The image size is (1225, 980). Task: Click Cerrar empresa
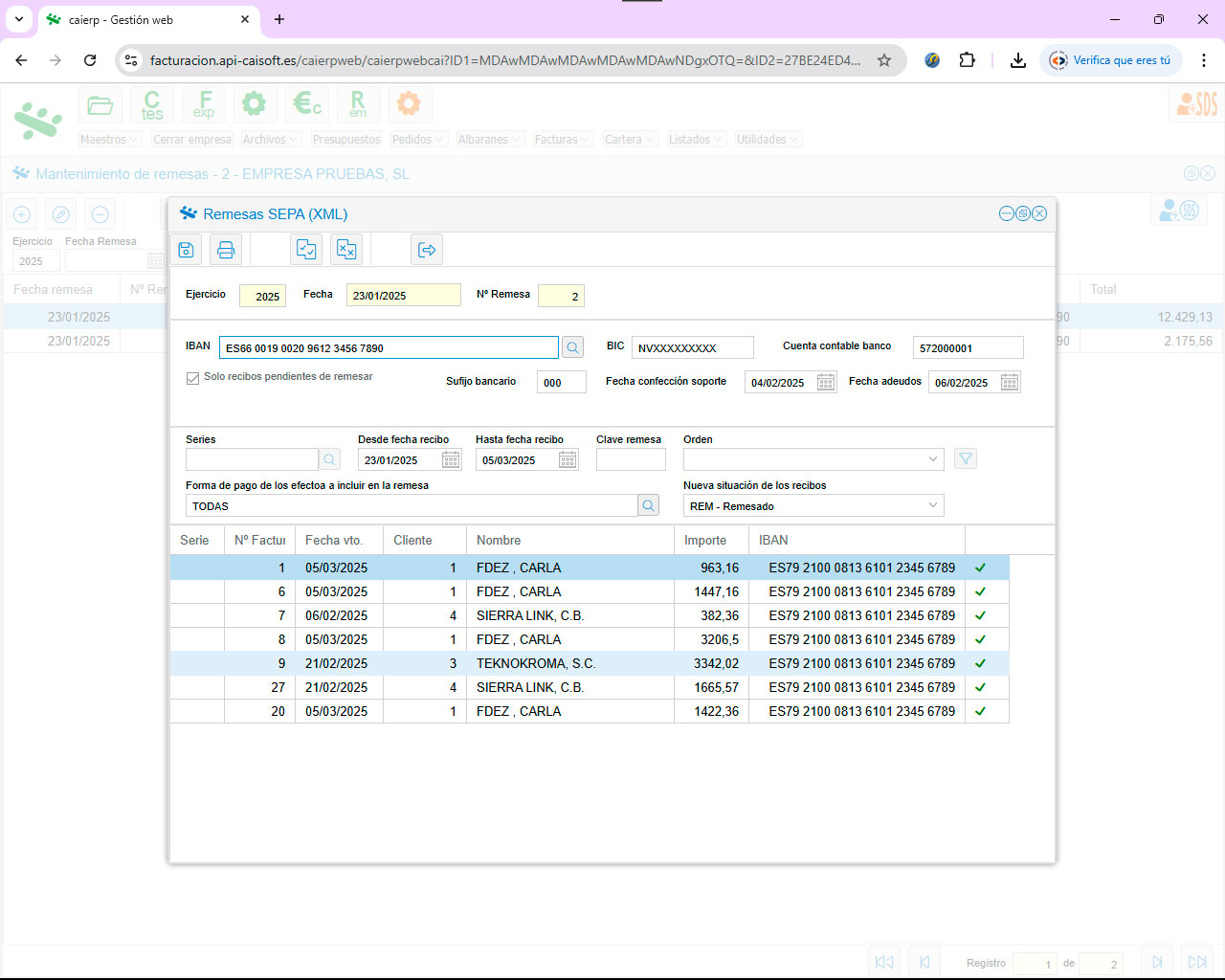coord(191,140)
